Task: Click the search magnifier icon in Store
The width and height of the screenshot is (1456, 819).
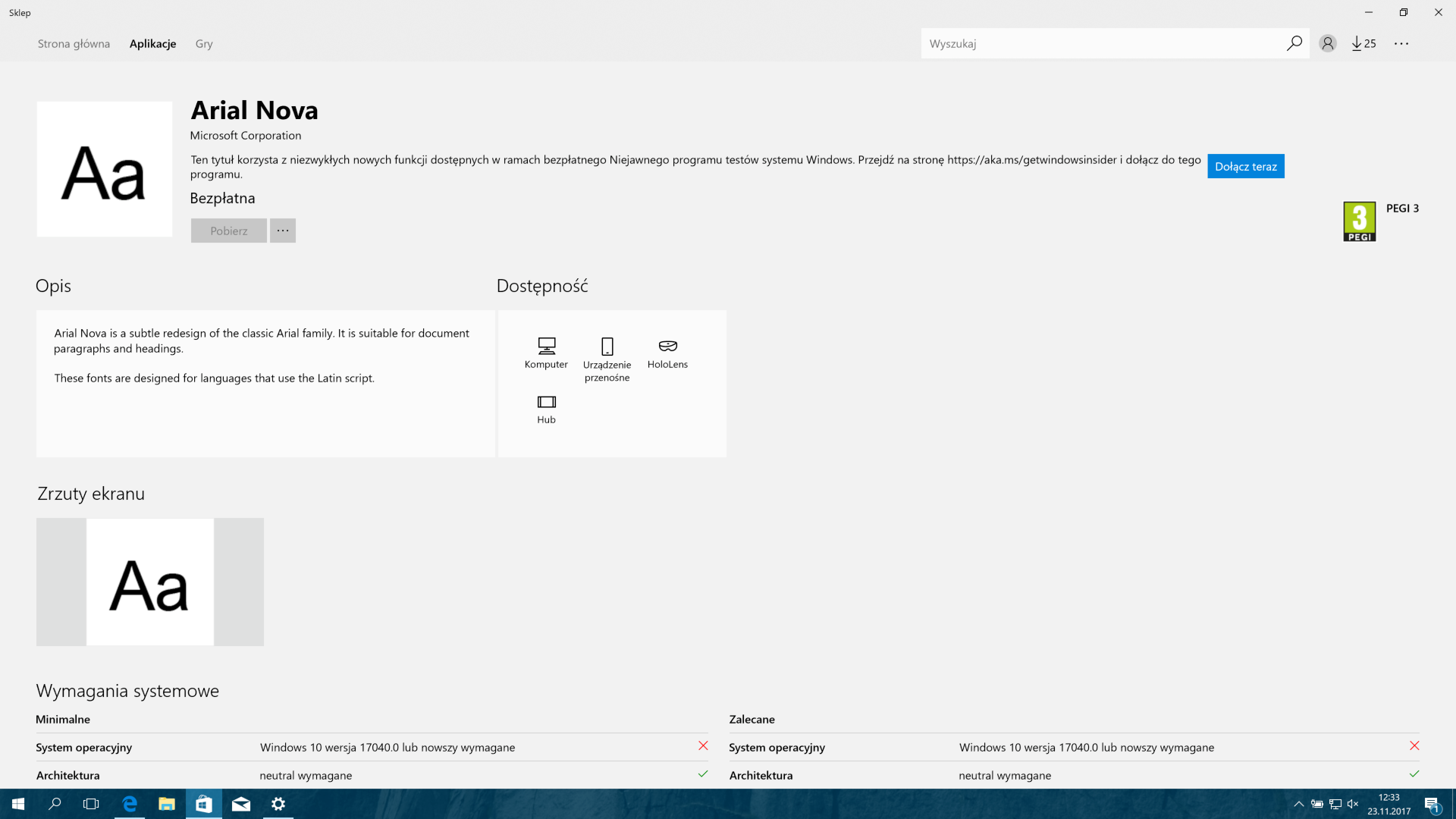Action: (x=1294, y=43)
